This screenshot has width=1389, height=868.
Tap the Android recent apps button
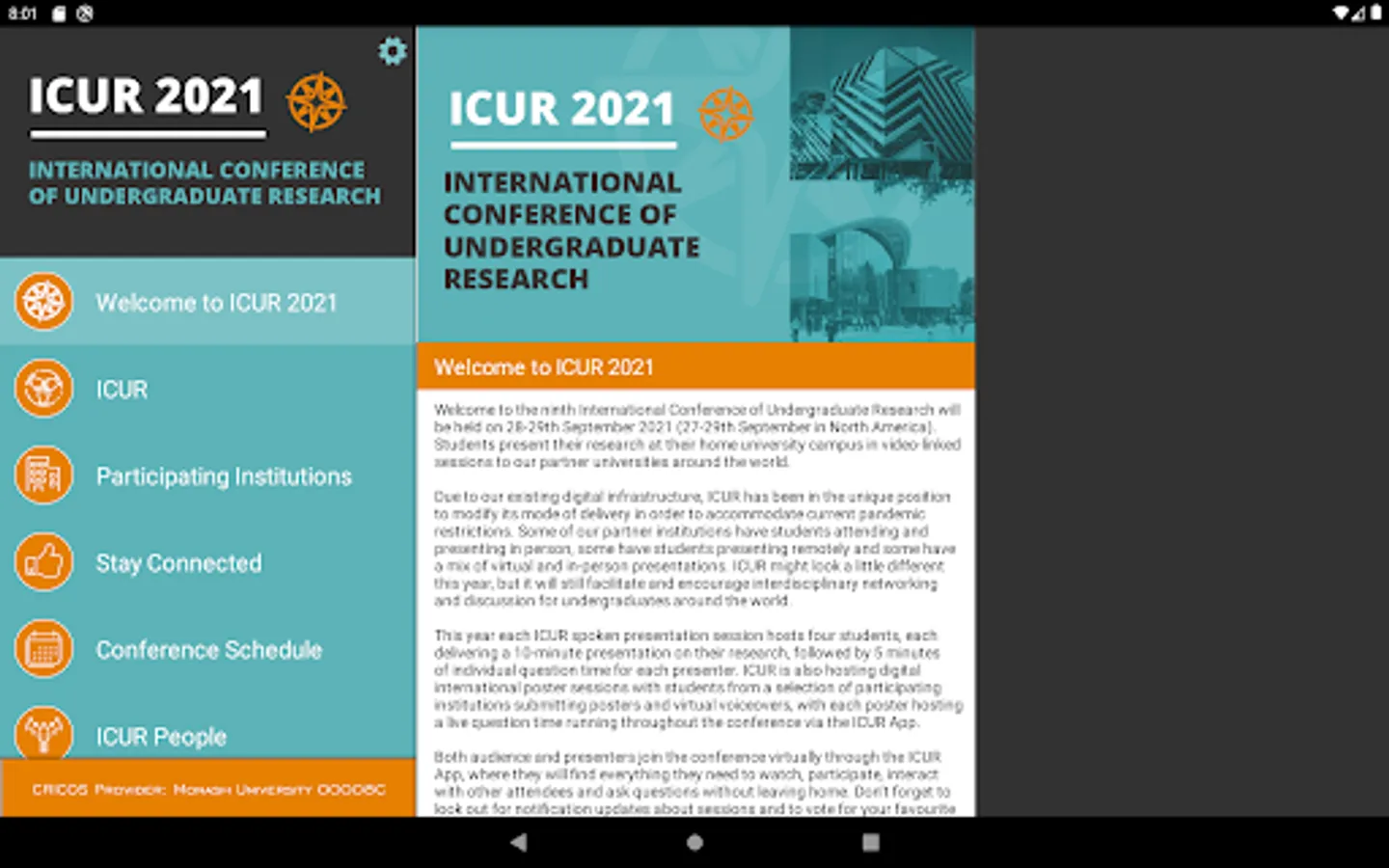[x=870, y=842]
